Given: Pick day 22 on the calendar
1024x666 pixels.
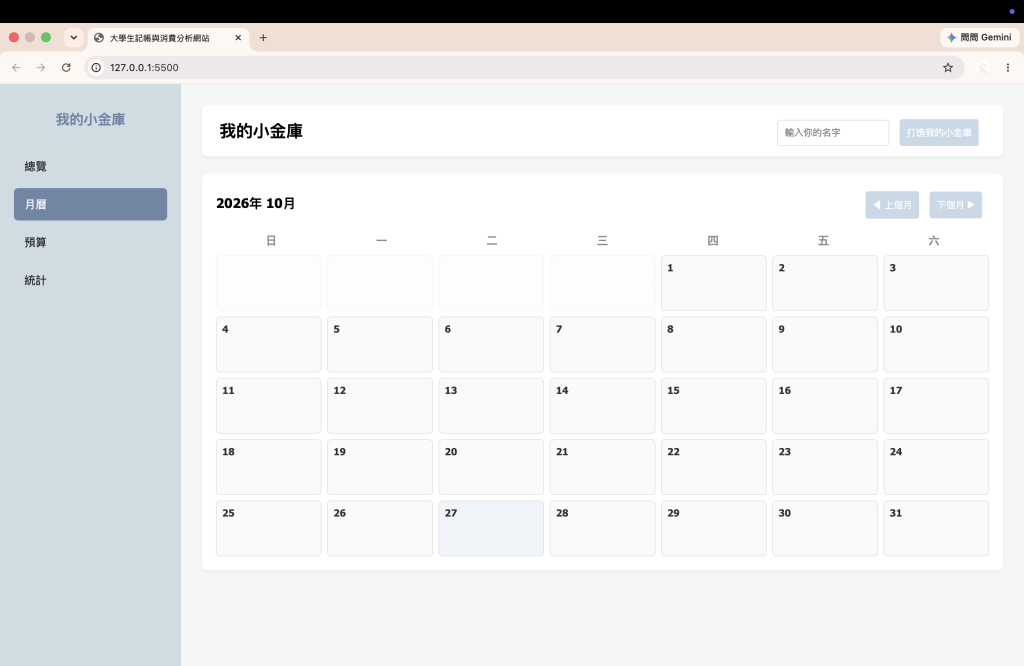Looking at the screenshot, I should pyautogui.click(x=714, y=467).
